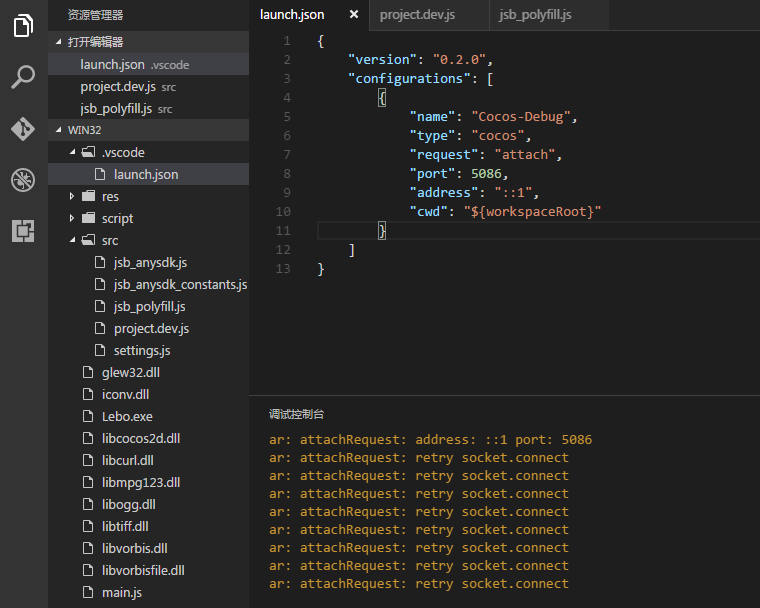
Task: Open the Explorer view in activity bar
Action: point(23,27)
